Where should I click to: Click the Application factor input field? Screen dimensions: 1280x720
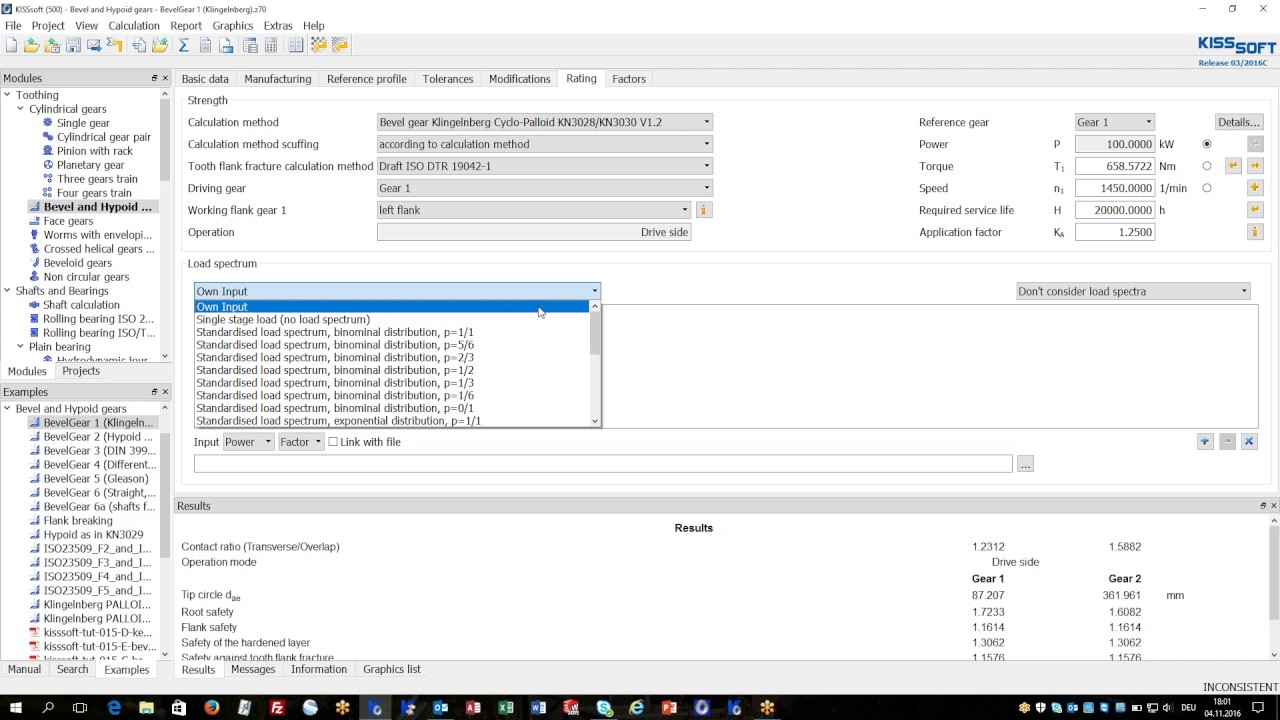[x=1115, y=232]
